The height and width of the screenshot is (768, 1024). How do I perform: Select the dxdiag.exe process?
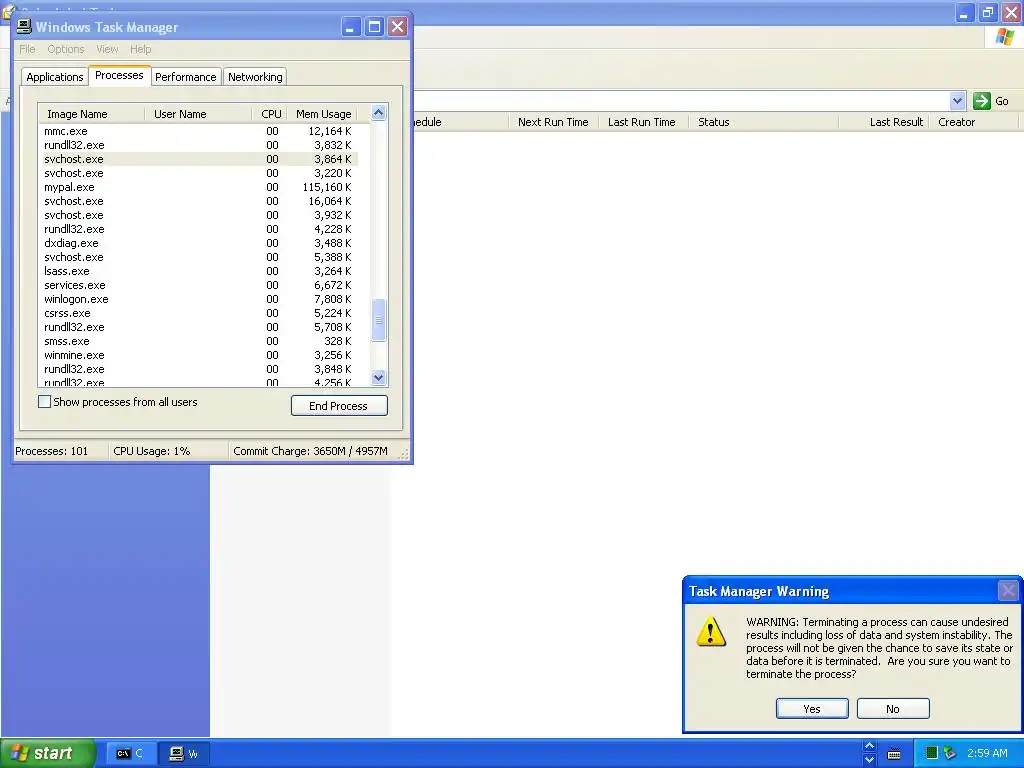pyautogui.click(x=198, y=243)
